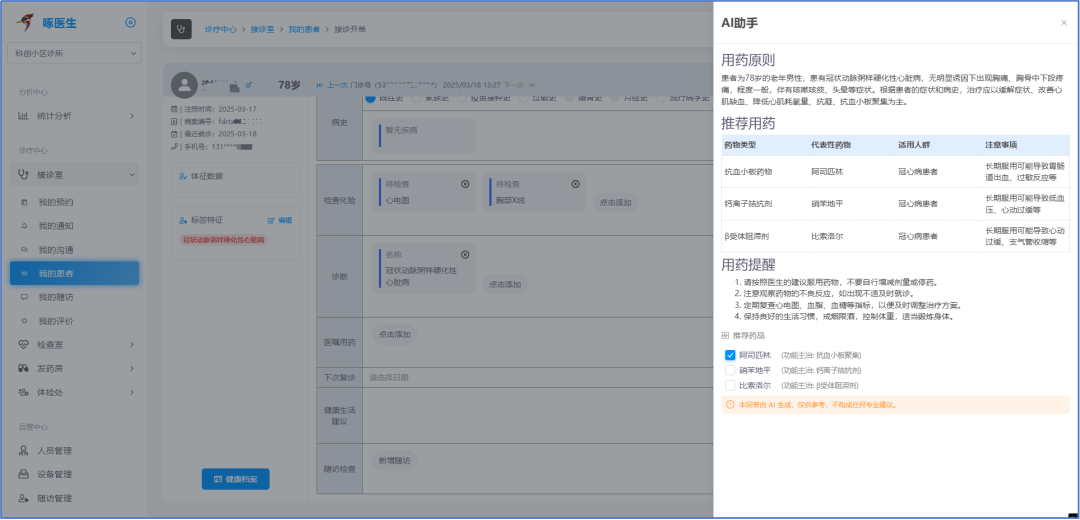Check the 硝苯地平 drug checkbox

pyautogui.click(x=730, y=370)
